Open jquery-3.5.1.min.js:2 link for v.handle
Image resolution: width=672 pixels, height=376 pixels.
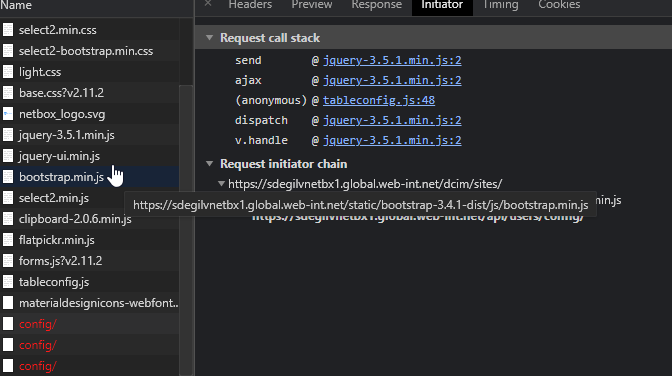pyautogui.click(x=392, y=140)
